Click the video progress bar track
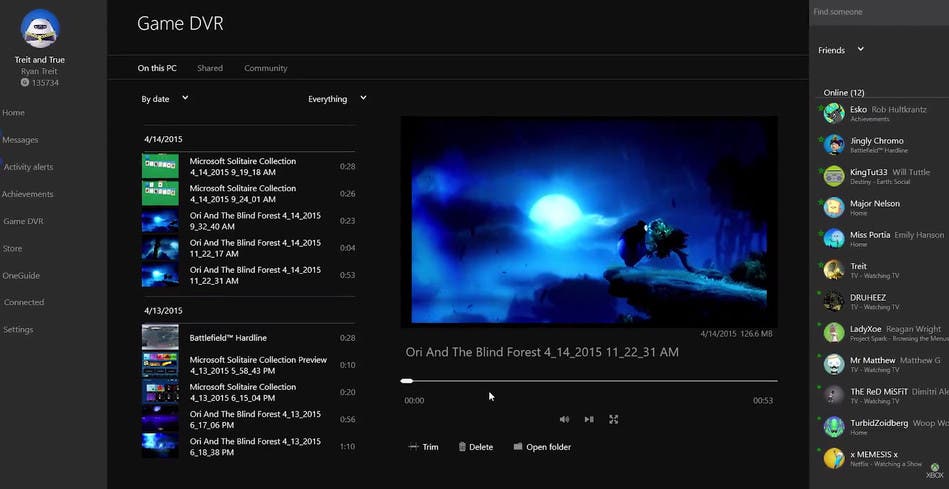949x489 pixels. click(589, 381)
